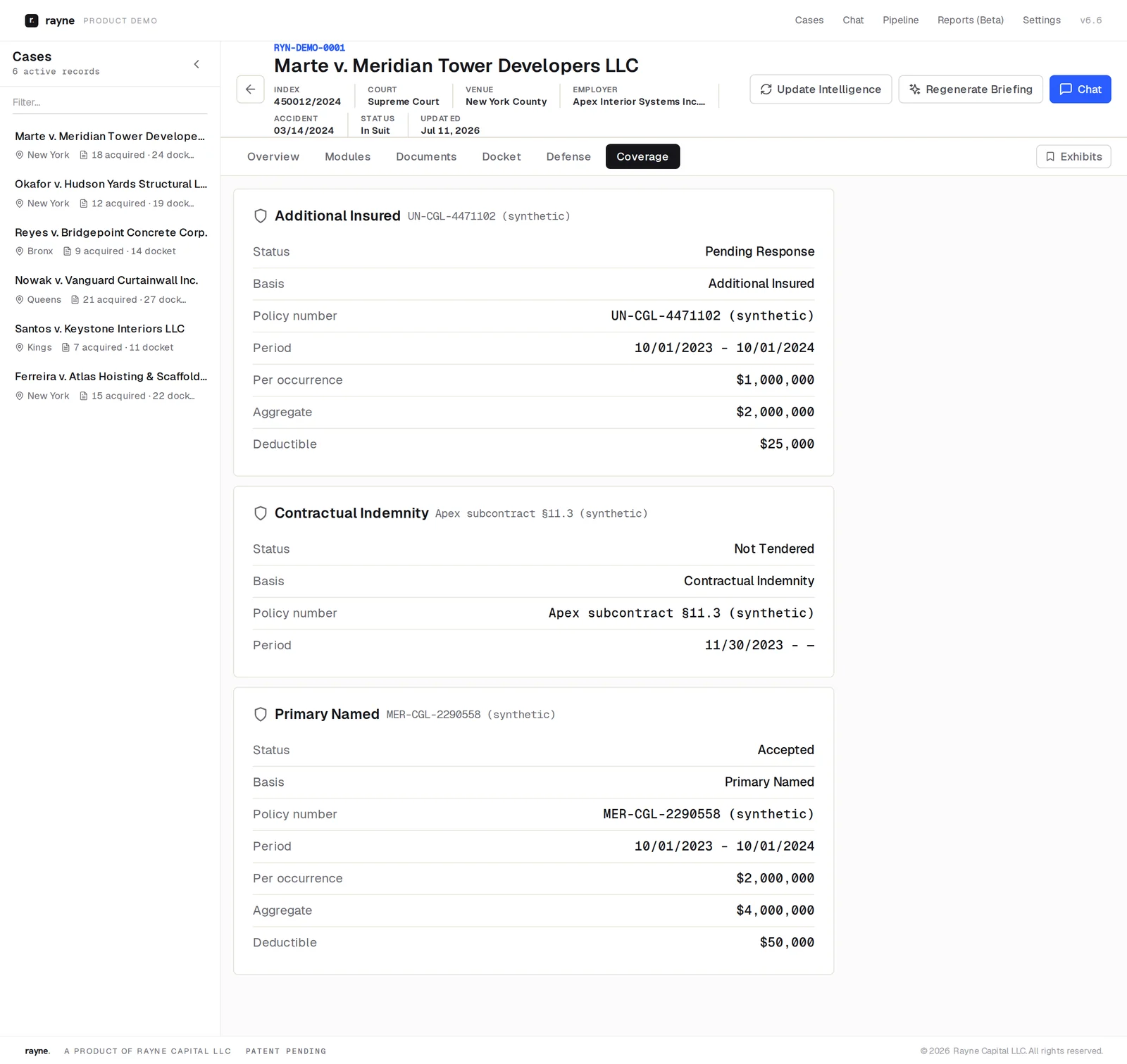Click the PATENT PENDING footer text
The width and height of the screenshot is (1127, 1064).
[x=286, y=1051]
